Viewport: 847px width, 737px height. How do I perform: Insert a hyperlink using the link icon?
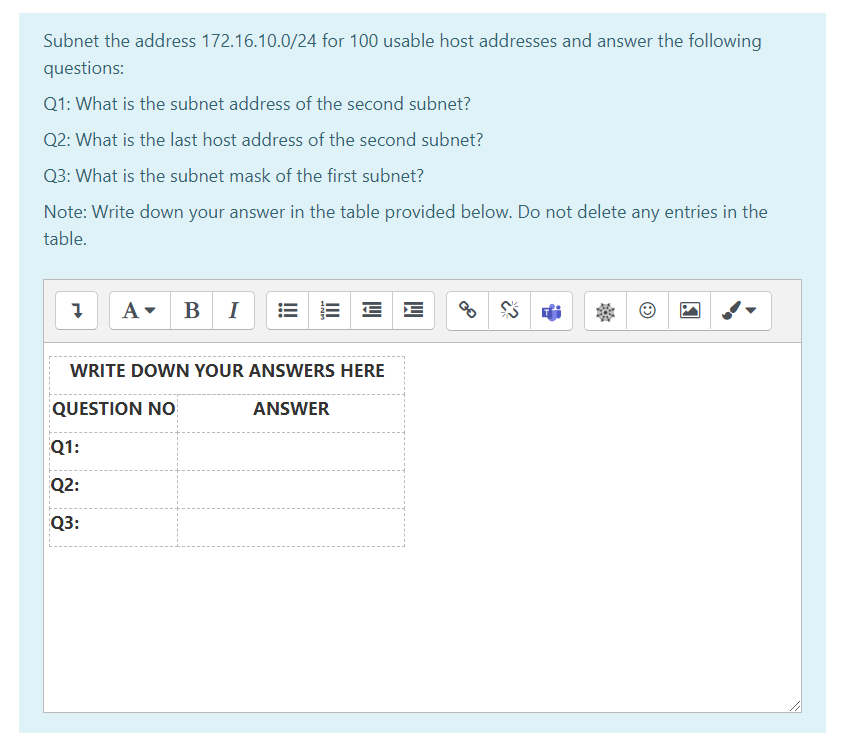tap(467, 311)
